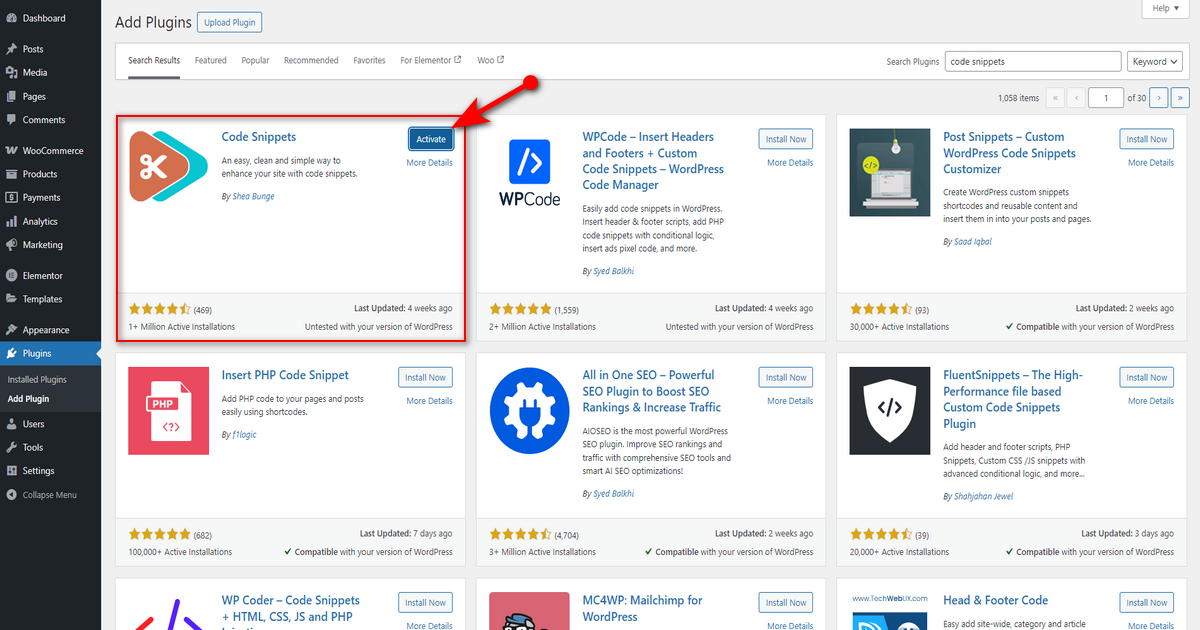Open More Details for FluentSnippets
The width and height of the screenshot is (1200, 630).
click(1151, 401)
